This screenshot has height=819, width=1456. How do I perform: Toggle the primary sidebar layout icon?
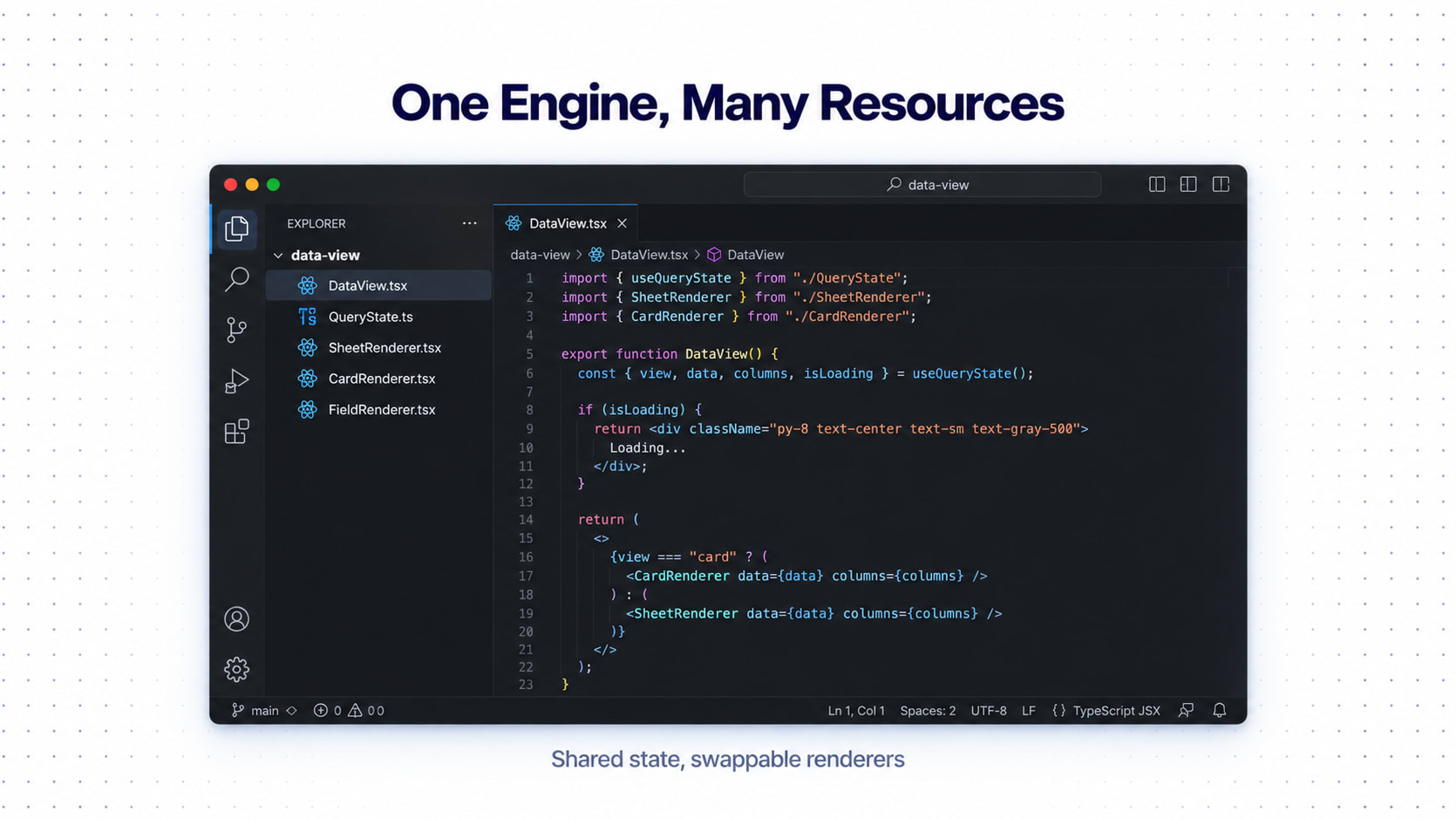1157,184
